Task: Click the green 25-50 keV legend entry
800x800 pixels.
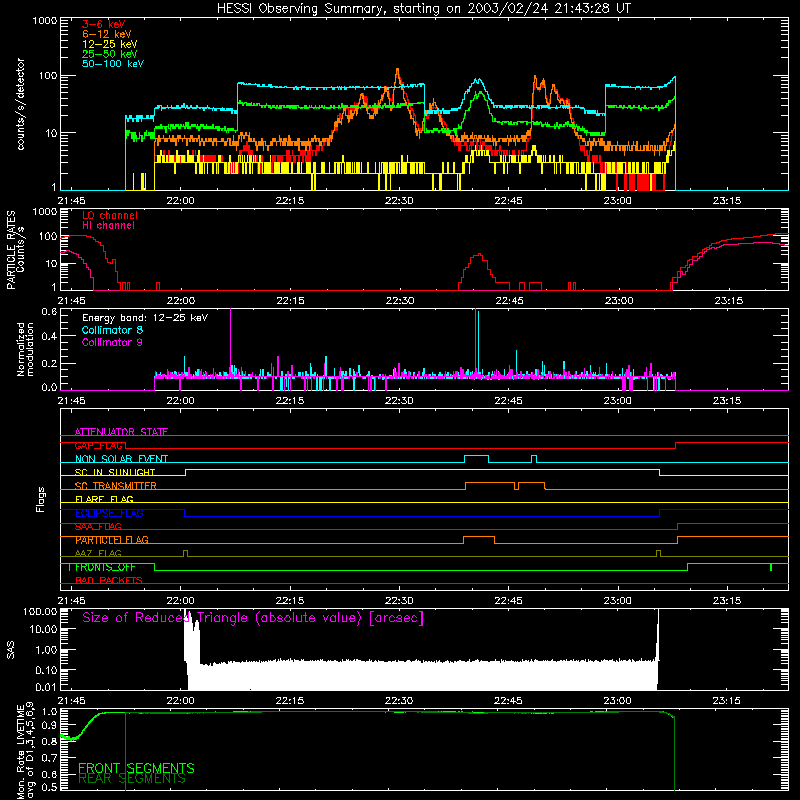Action: tap(109, 54)
